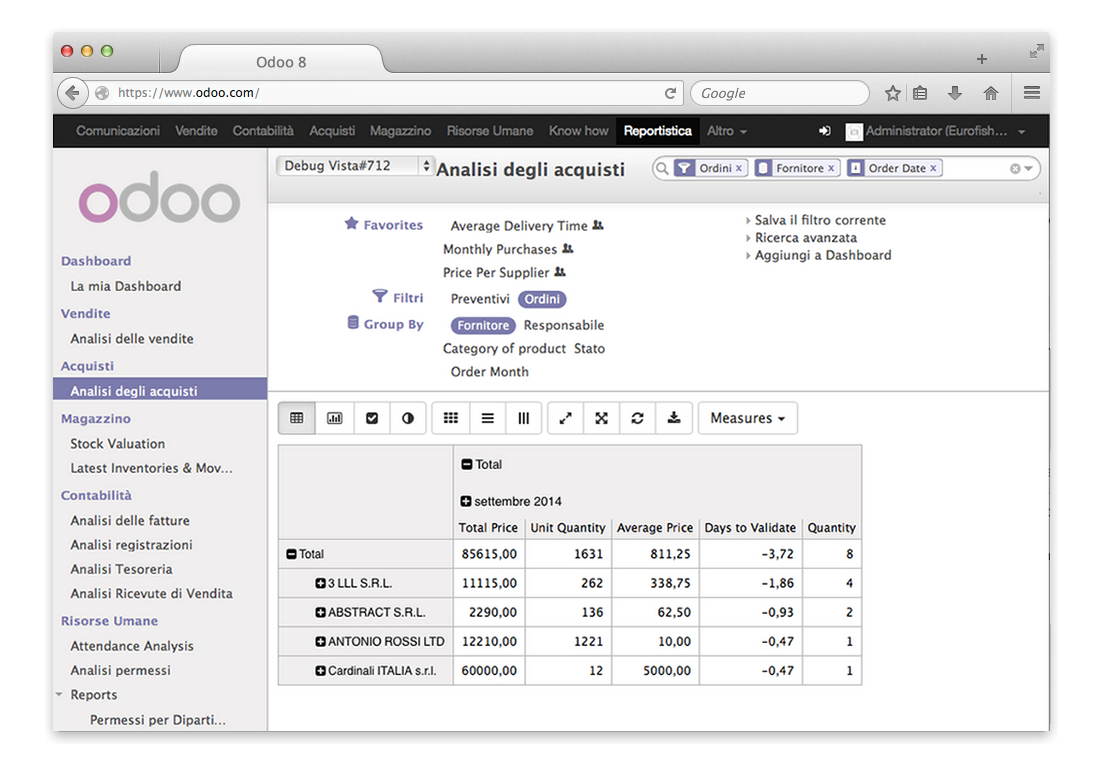The image size is (1106, 767).
Task: Click inside the Google search field
Action: tap(780, 92)
